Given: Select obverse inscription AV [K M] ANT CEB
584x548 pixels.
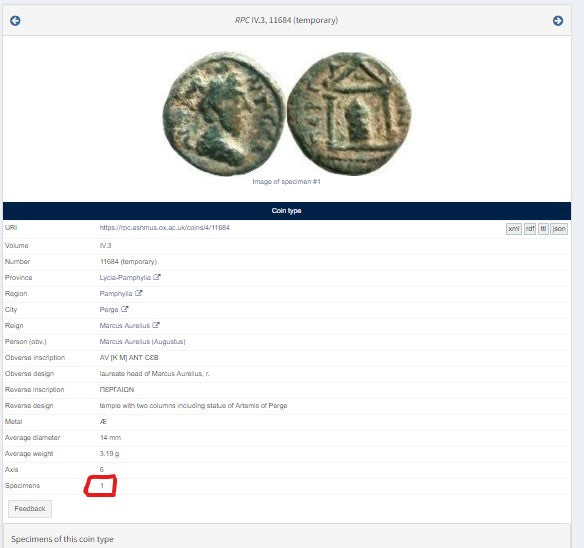Looking at the screenshot, I should [x=129, y=358].
